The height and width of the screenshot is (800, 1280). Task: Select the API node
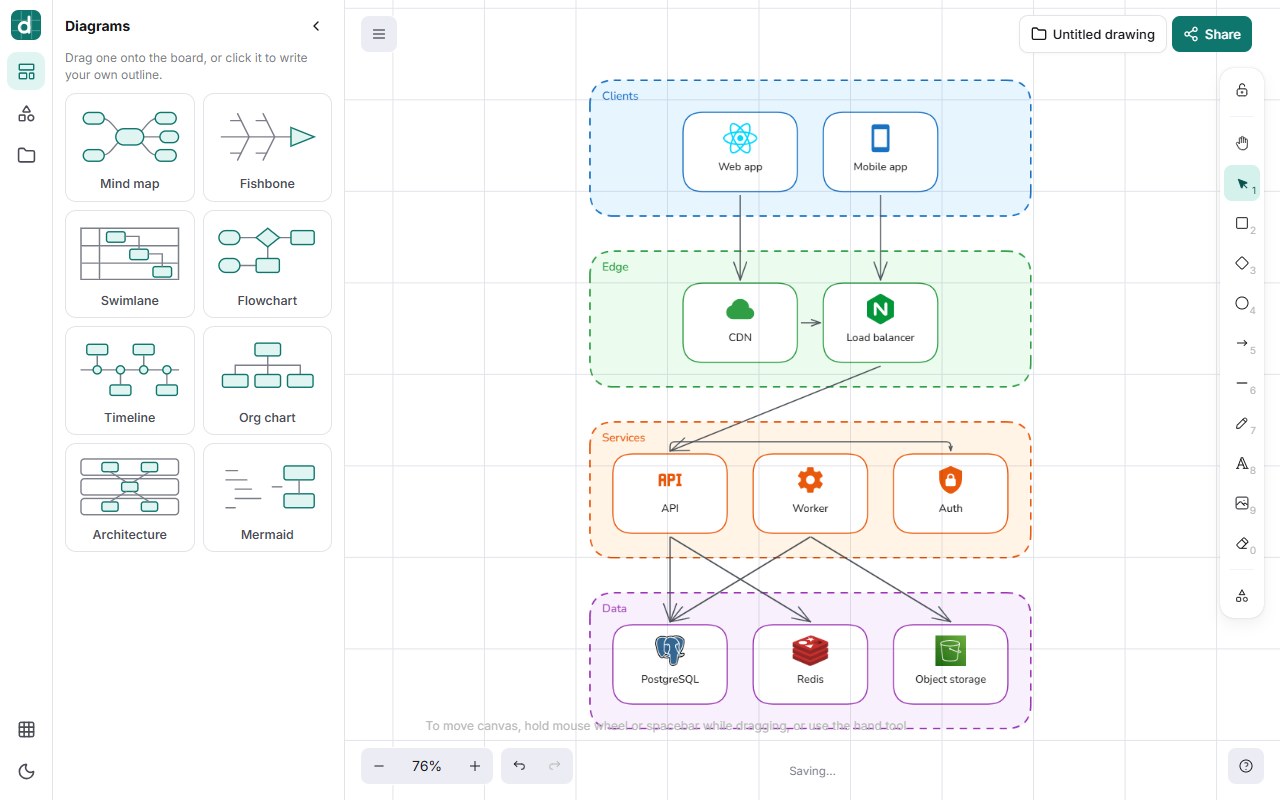(670, 494)
